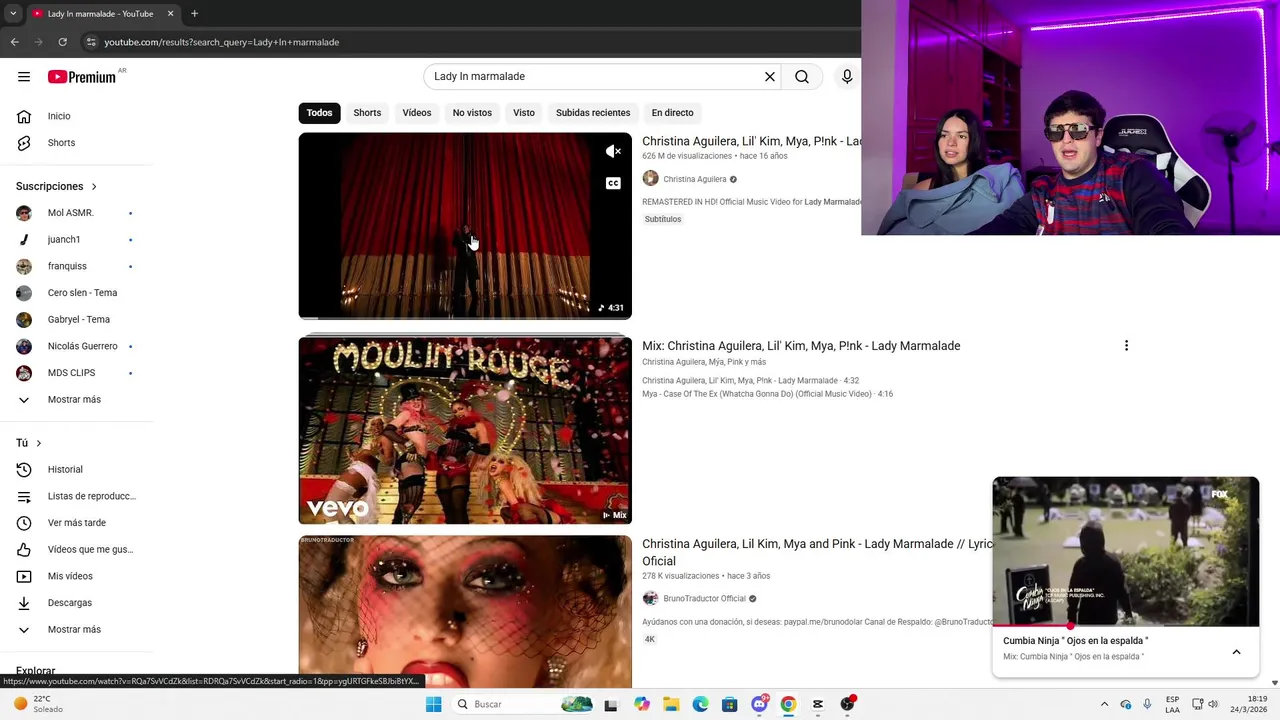1280x720 pixels.
Task: Select the Todos filter chip
Action: (x=320, y=113)
